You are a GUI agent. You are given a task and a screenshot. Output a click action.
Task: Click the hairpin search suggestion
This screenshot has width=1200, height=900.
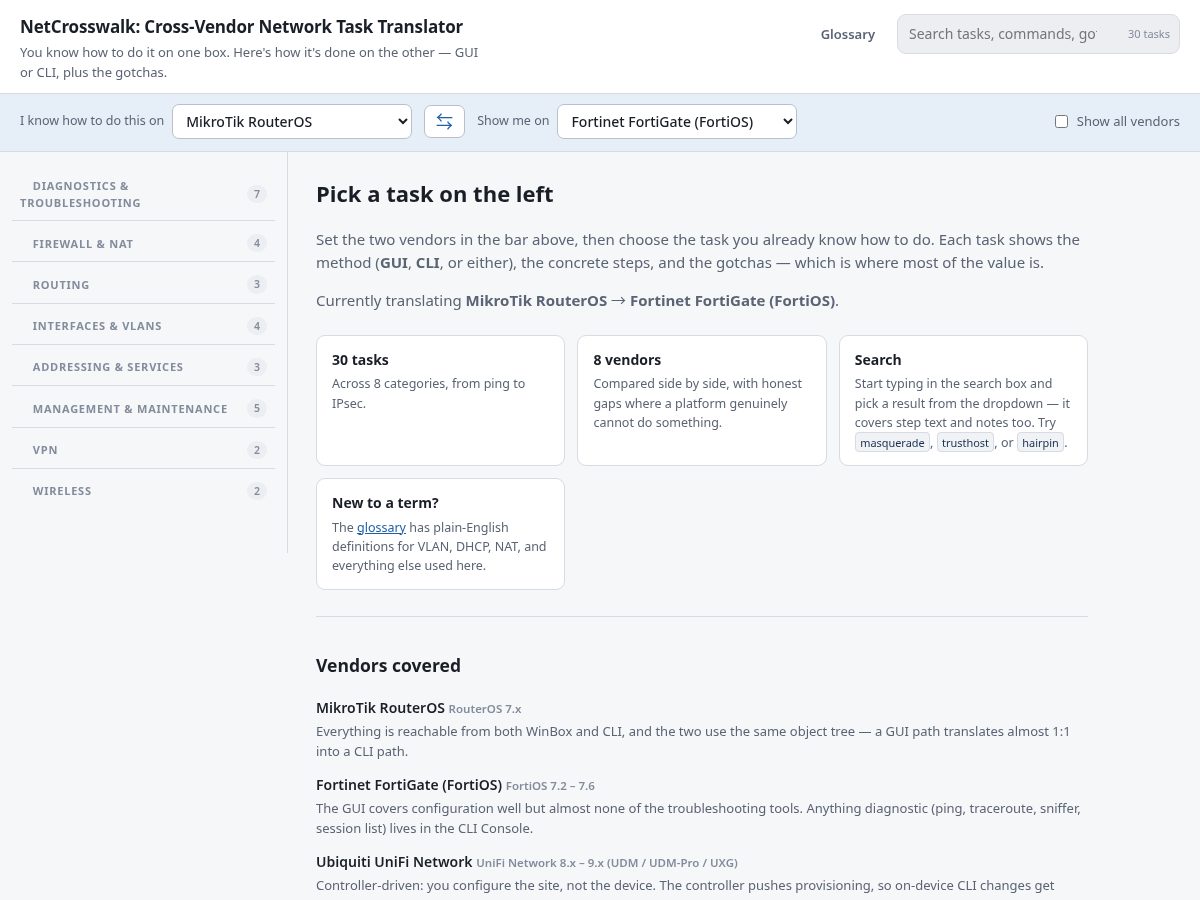point(1040,443)
